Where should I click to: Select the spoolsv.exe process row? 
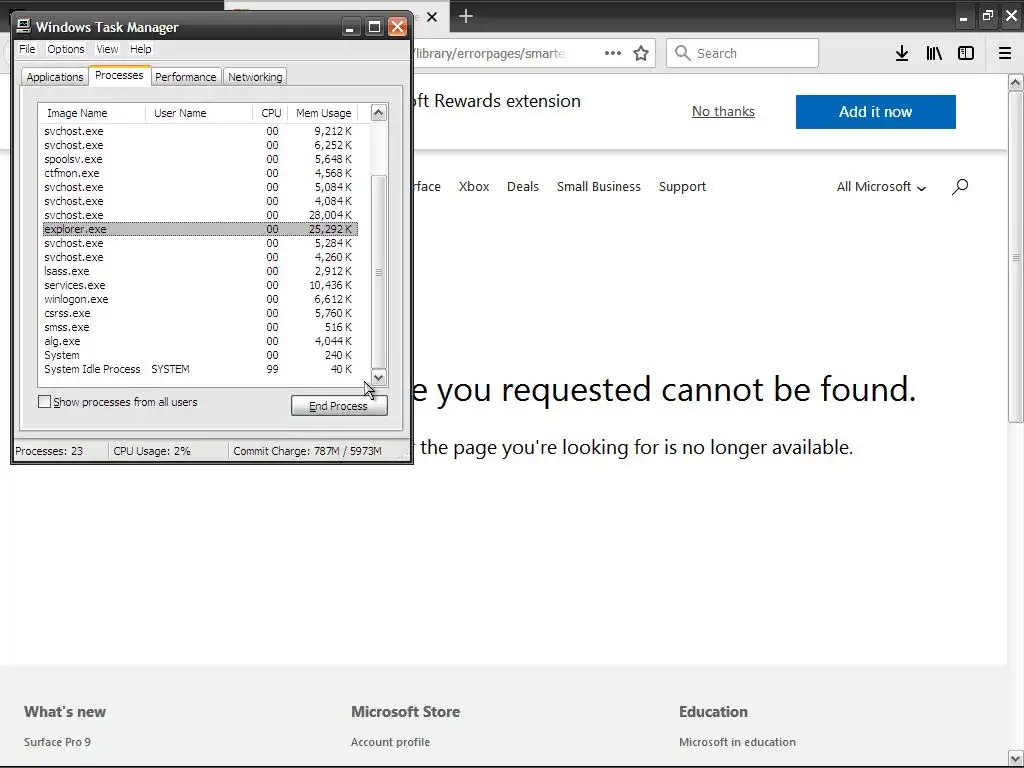pos(200,159)
